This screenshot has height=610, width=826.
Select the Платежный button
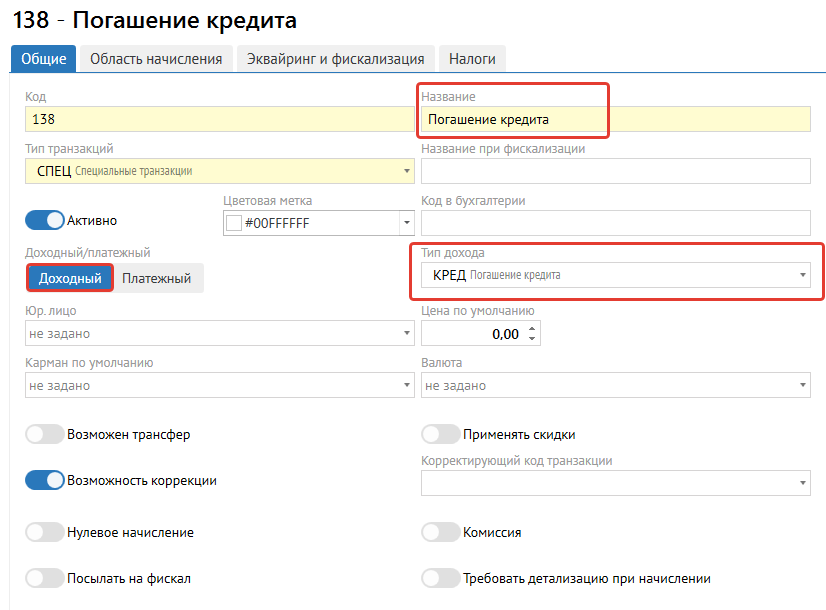[156, 278]
